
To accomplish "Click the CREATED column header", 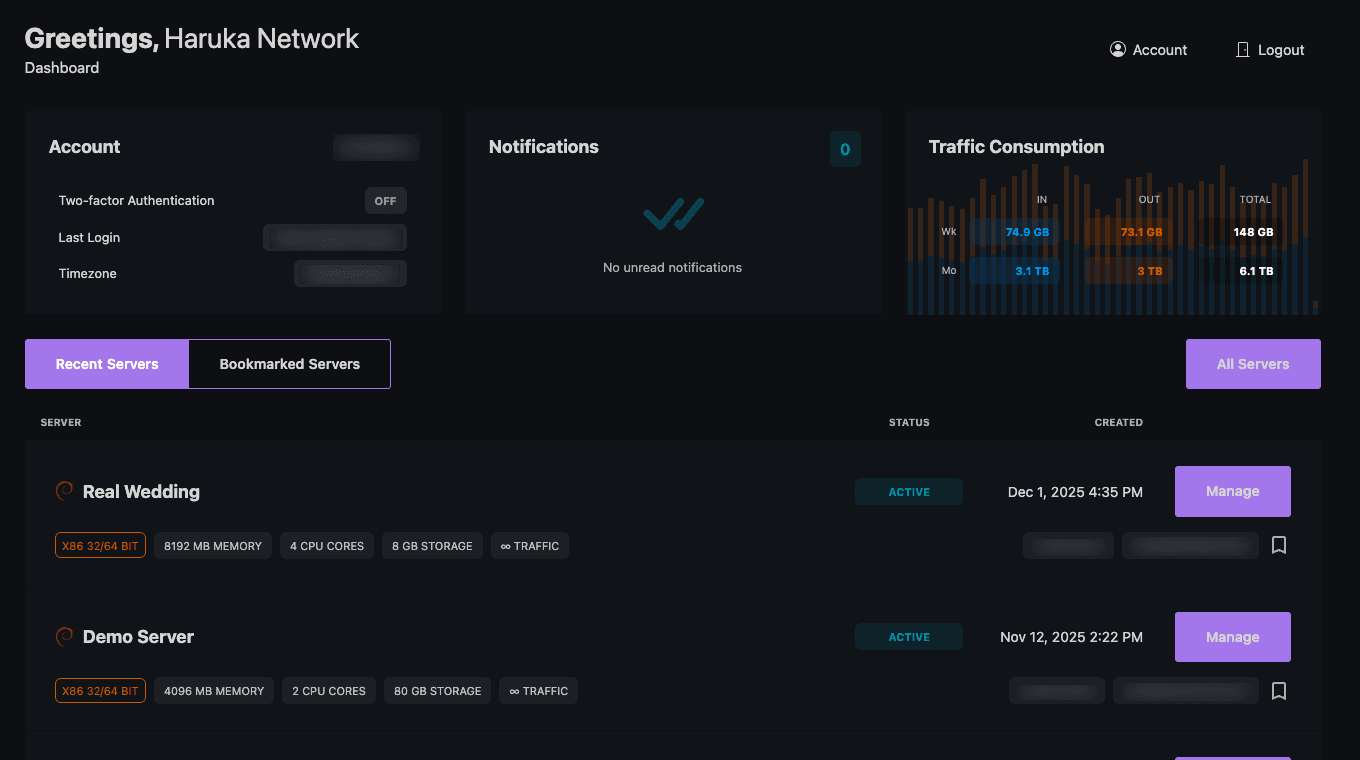I will [x=1118, y=422].
